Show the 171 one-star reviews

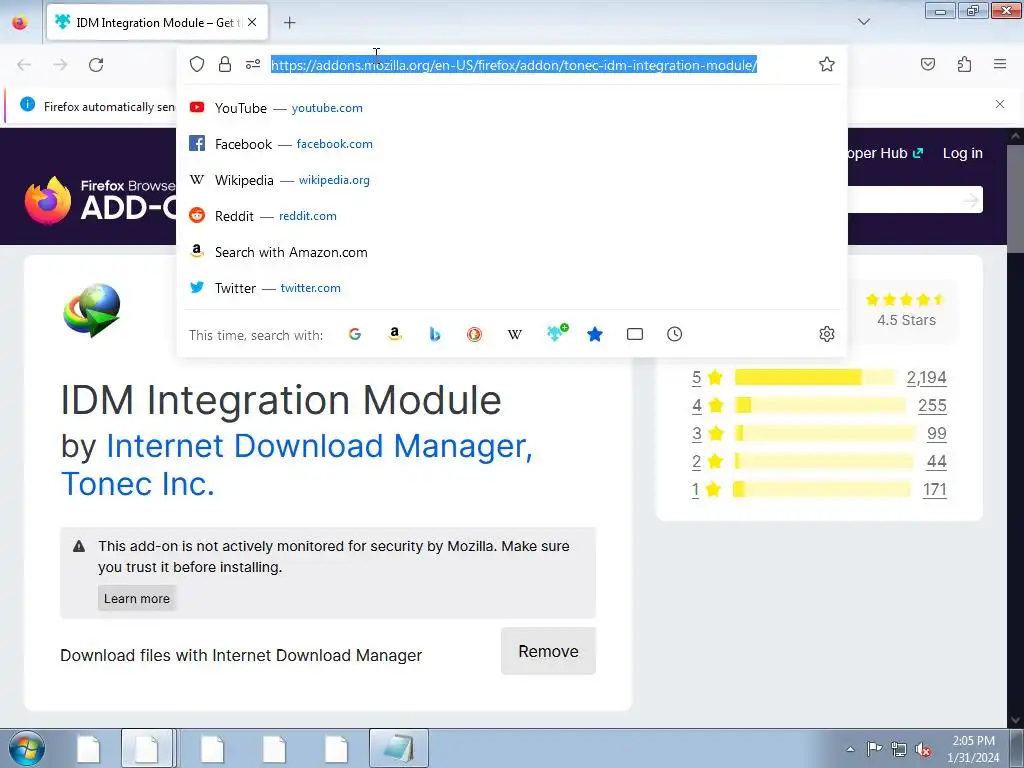[935, 490]
